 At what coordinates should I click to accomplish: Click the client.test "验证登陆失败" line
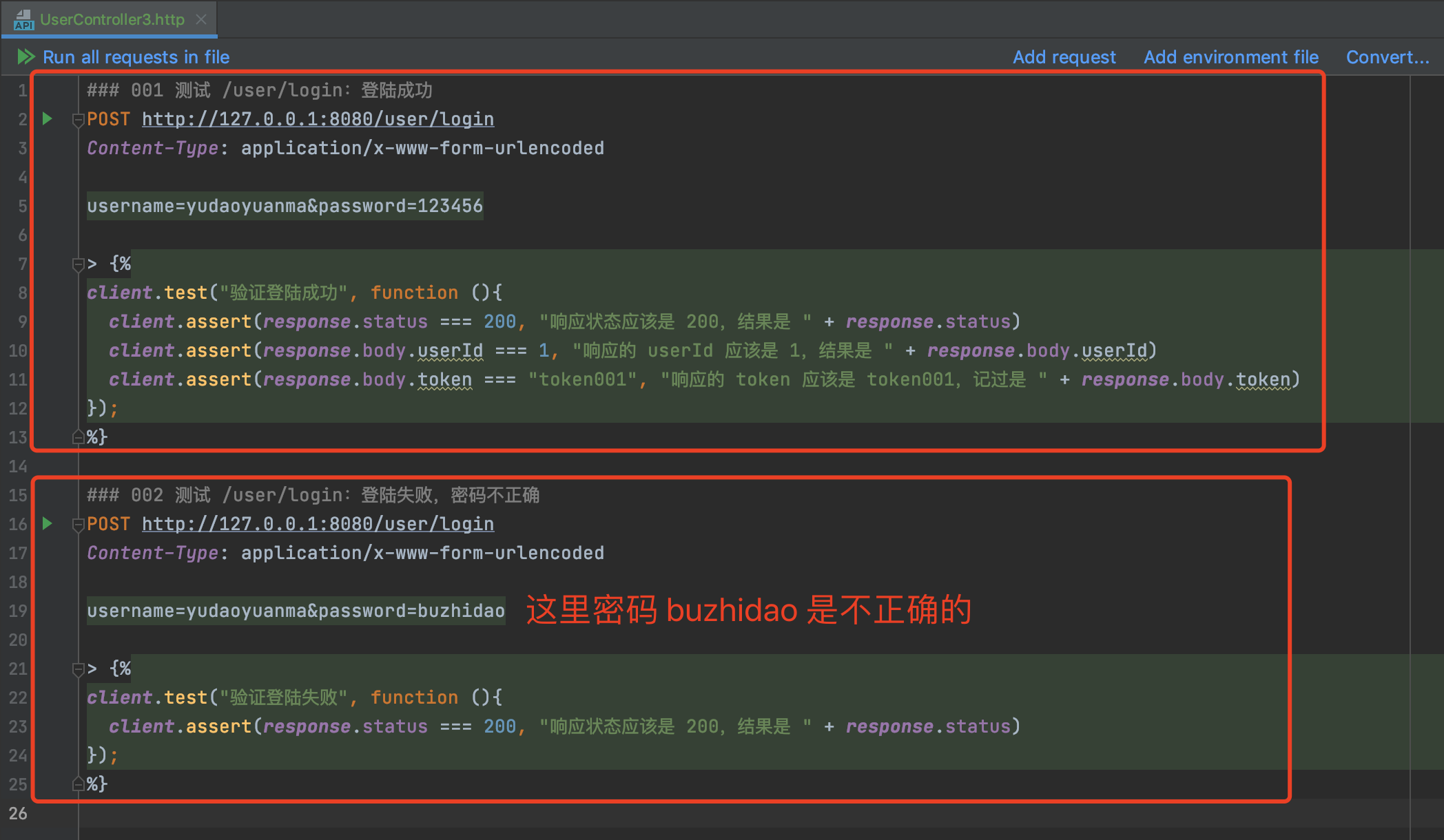click(294, 697)
